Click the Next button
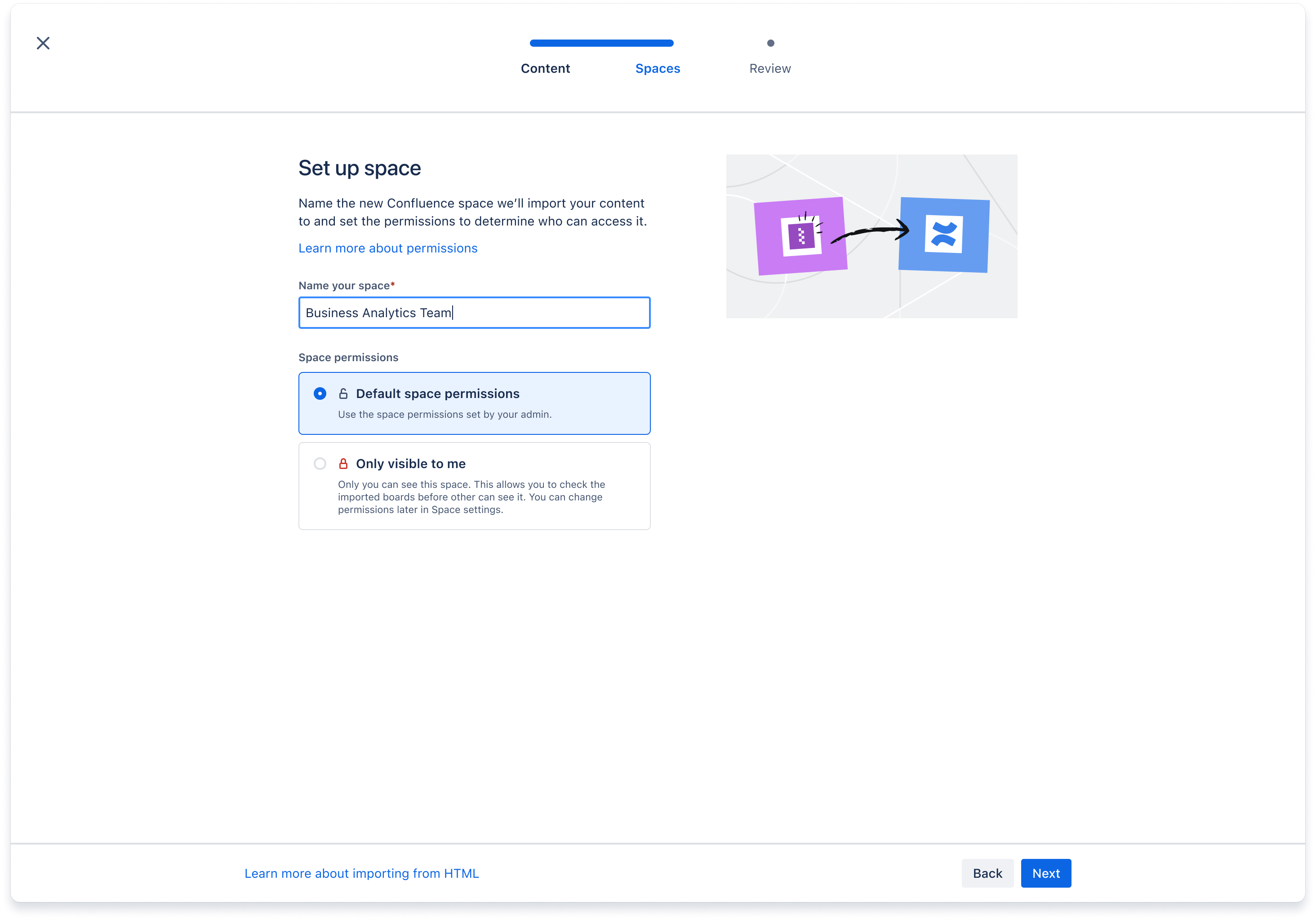Viewport: 1316px width, 920px height. (x=1045, y=873)
